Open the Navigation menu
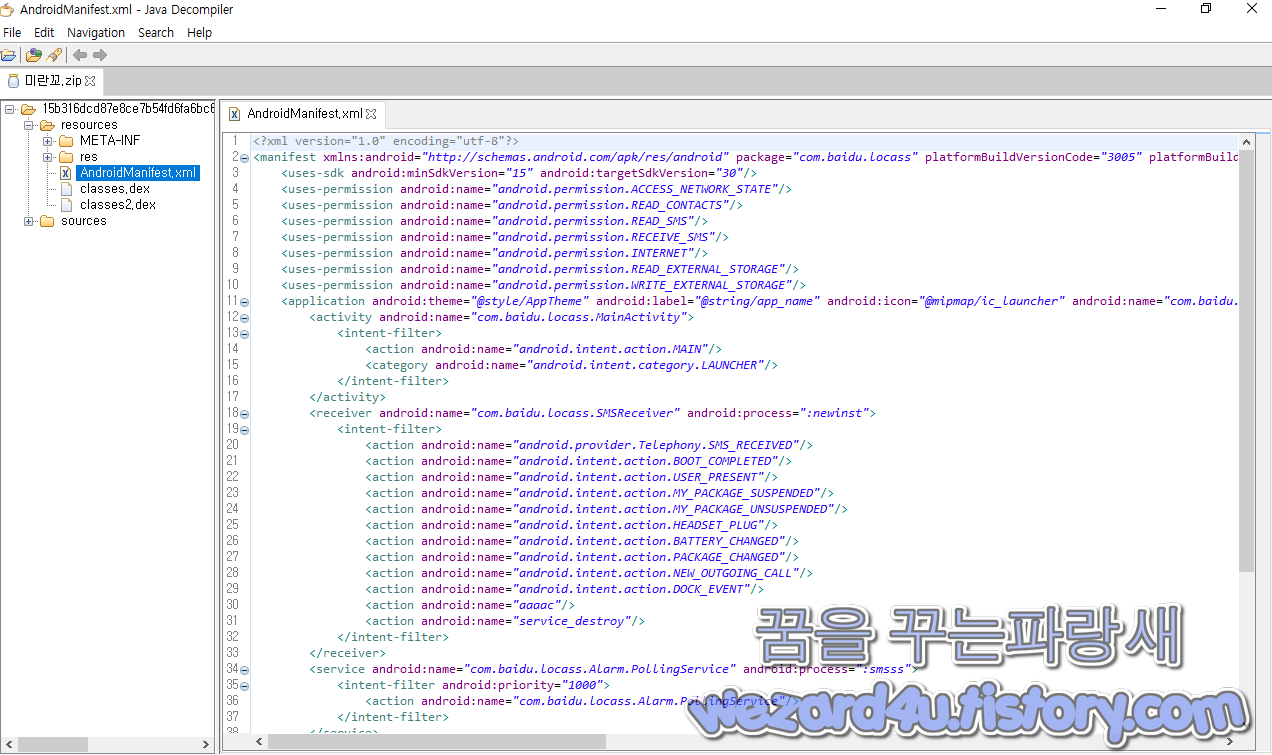Image resolution: width=1272 pixels, height=755 pixels. (96, 32)
